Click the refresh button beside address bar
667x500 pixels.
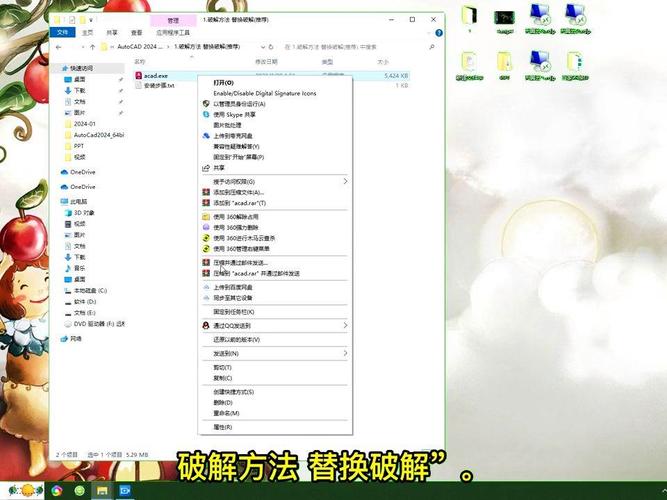coord(271,47)
